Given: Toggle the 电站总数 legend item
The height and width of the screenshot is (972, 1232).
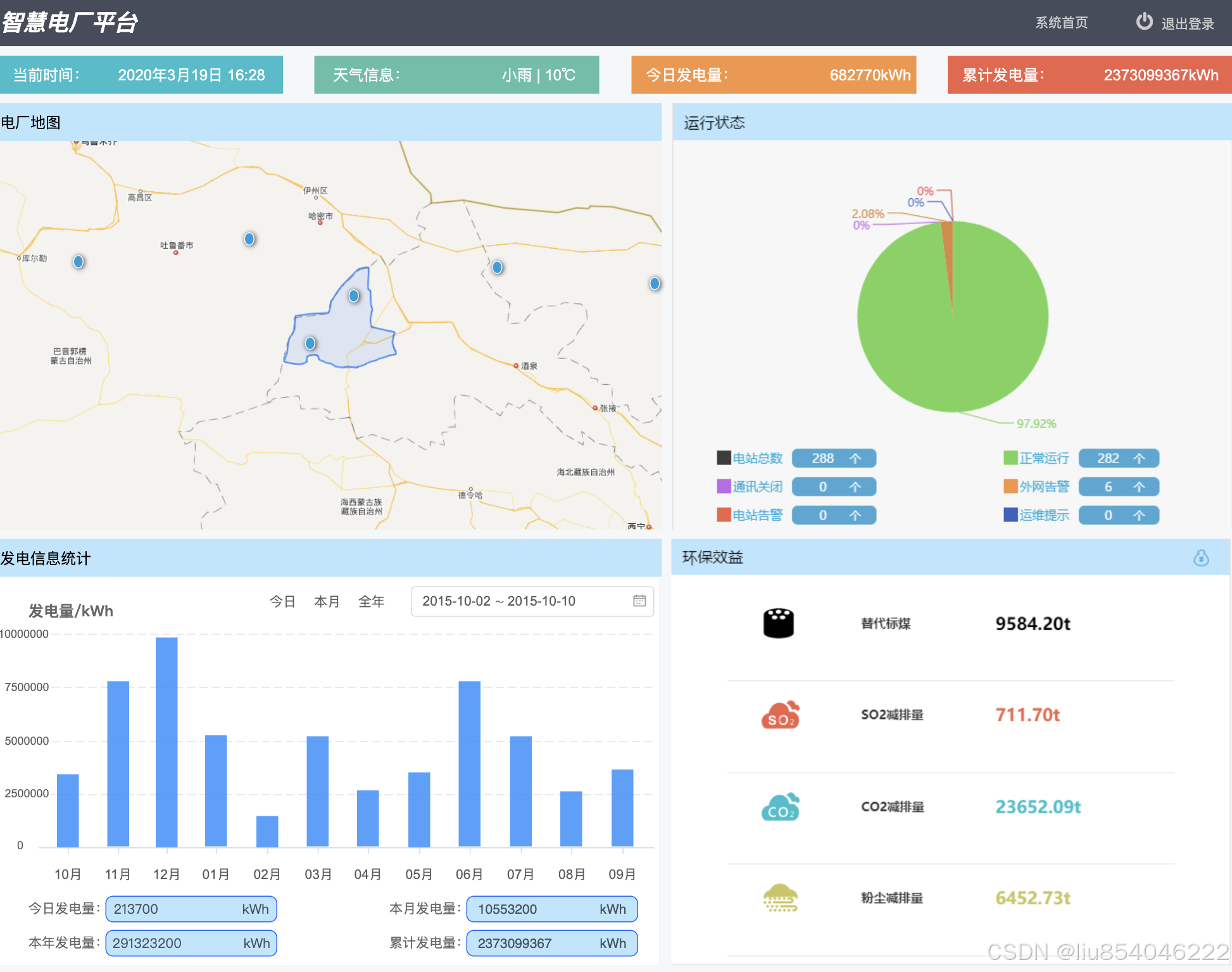Looking at the screenshot, I should 757,458.
